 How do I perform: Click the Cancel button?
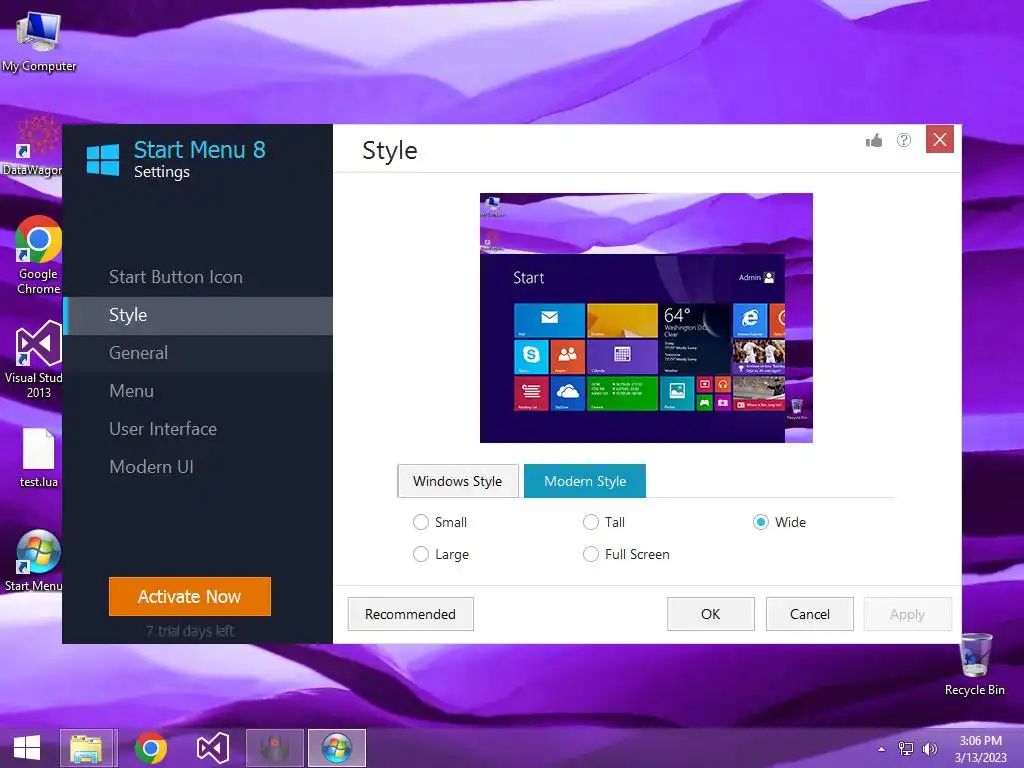click(810, 614)
